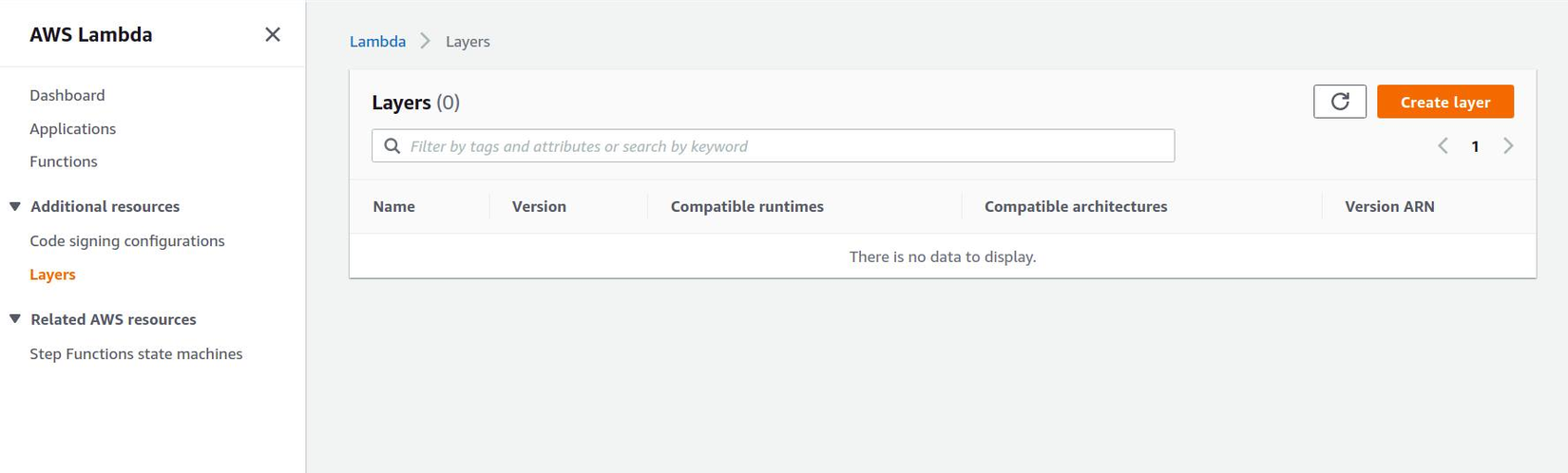Click the refresh layers icon button

click(1339, 102)
